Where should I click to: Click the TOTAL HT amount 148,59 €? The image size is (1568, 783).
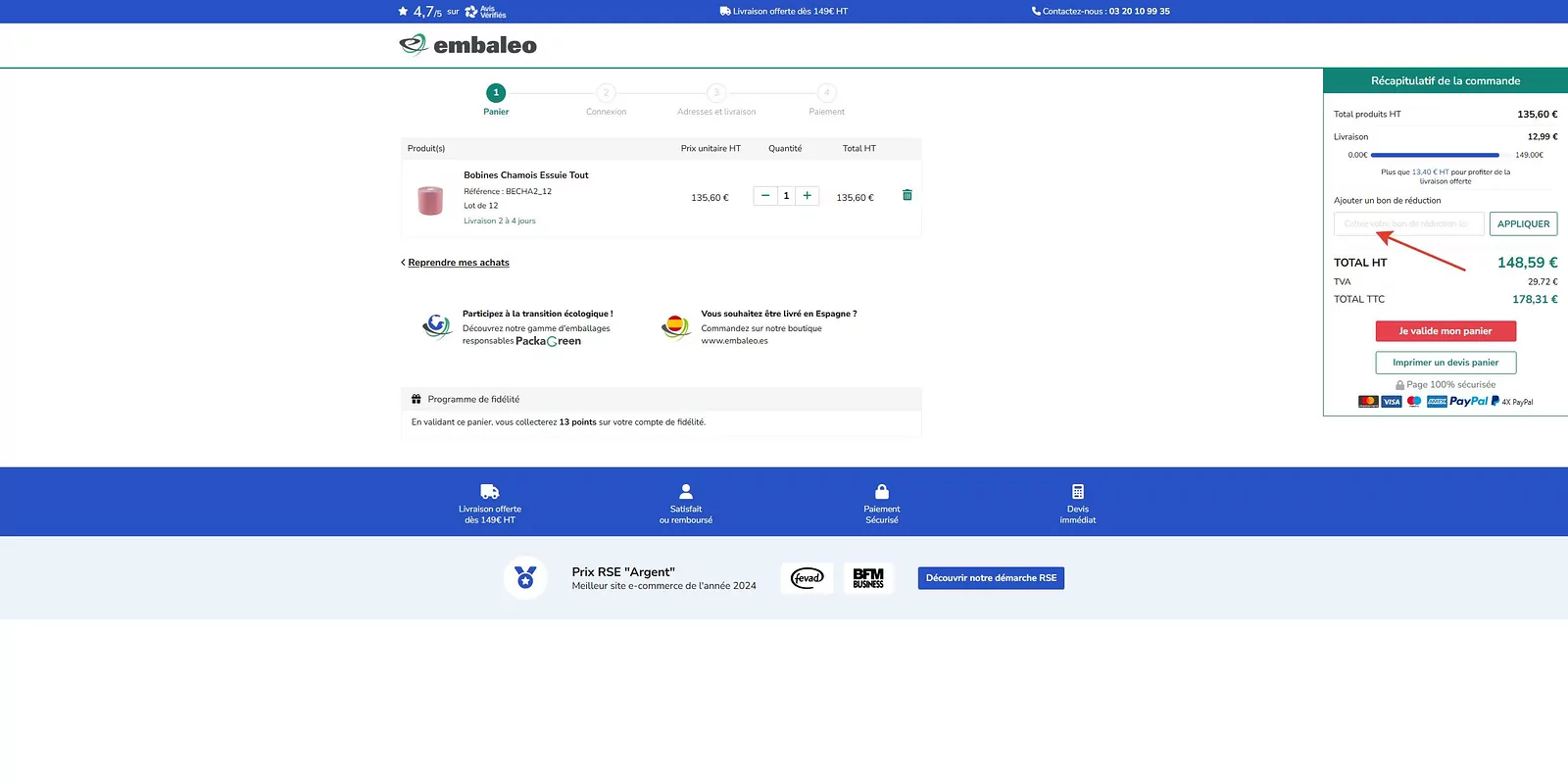pyautogui.click(x=1527, y=263)
